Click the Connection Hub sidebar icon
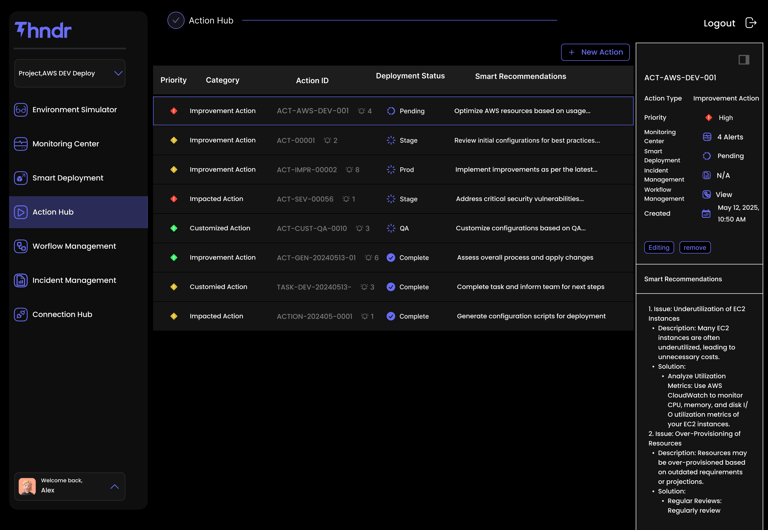768x530 pixels. [x=21, y=314]
